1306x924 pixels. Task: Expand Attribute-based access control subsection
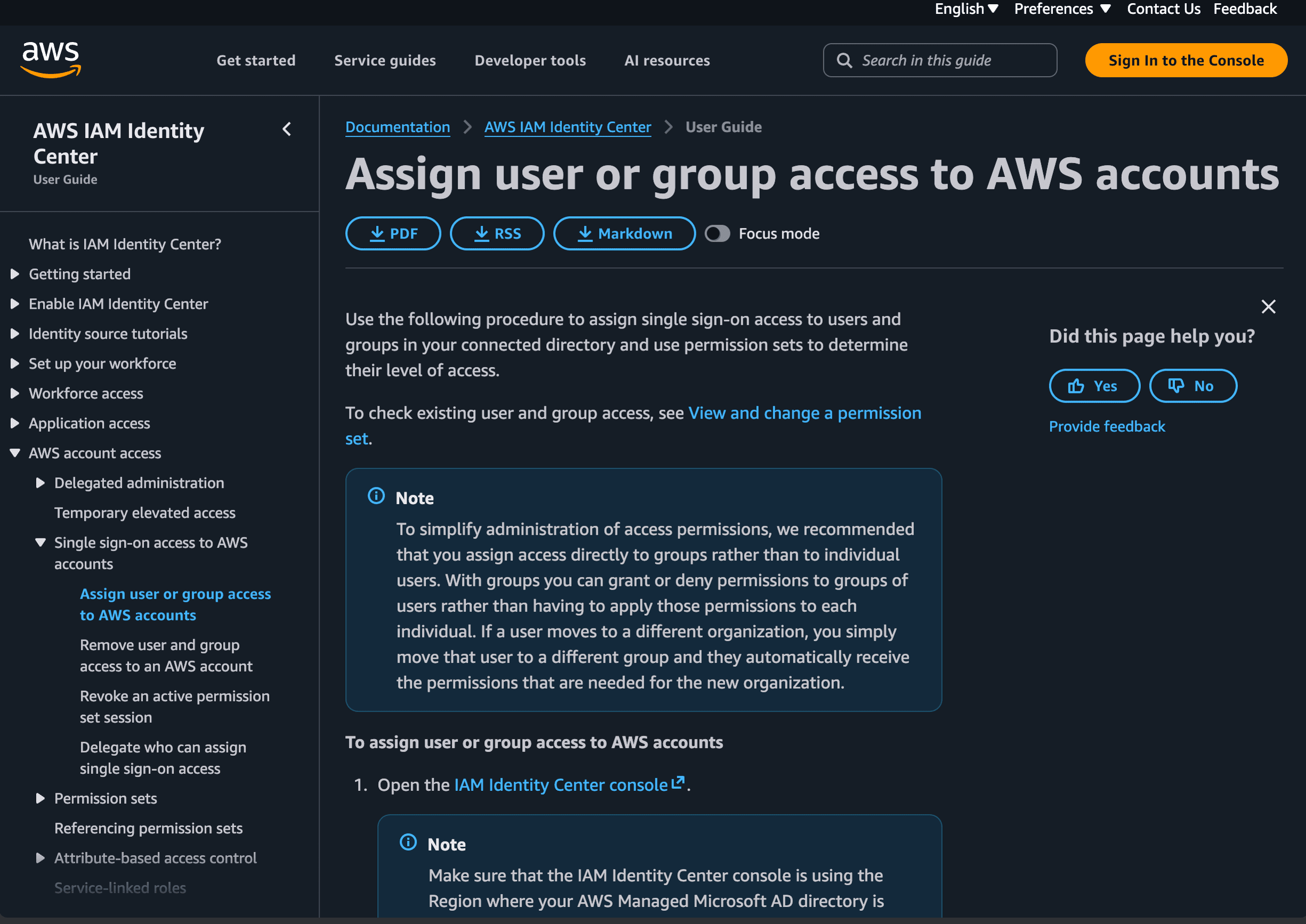[x=40, y=858]
